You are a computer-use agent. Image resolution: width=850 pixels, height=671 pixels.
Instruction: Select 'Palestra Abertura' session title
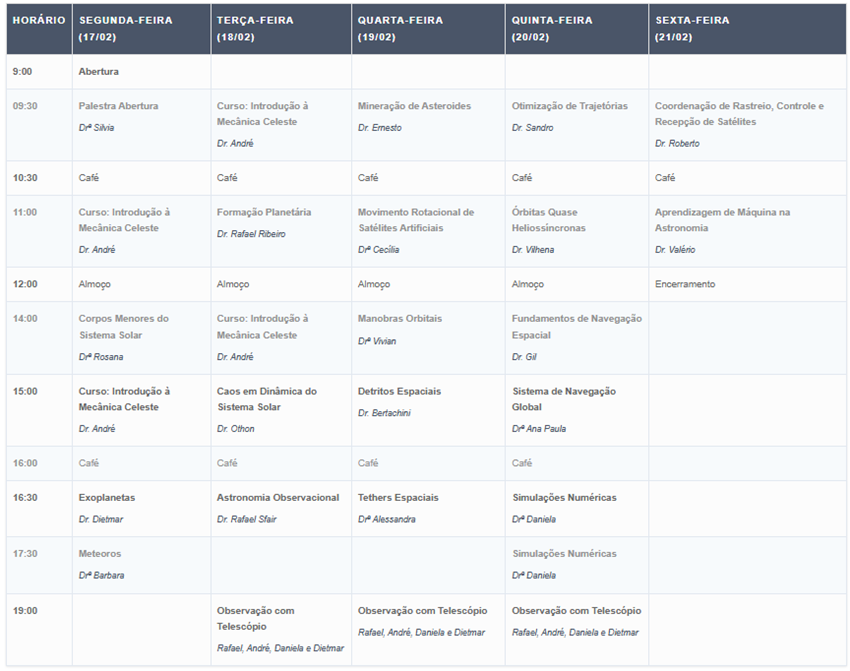[x=118, y=106]
